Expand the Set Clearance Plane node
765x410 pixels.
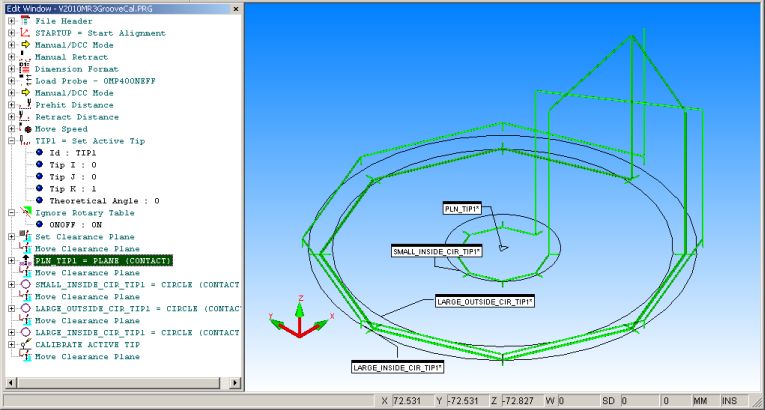click(x=11, y=237)
